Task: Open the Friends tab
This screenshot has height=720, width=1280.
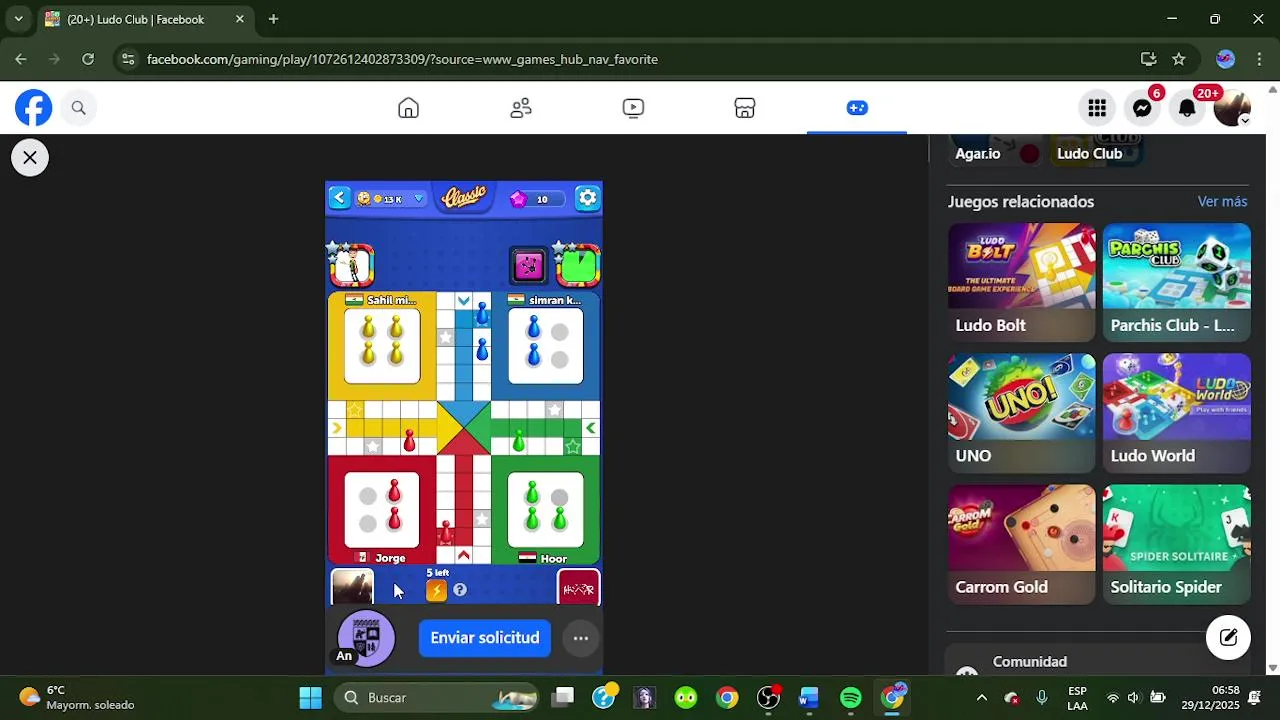Action: [x=521, y=108]
